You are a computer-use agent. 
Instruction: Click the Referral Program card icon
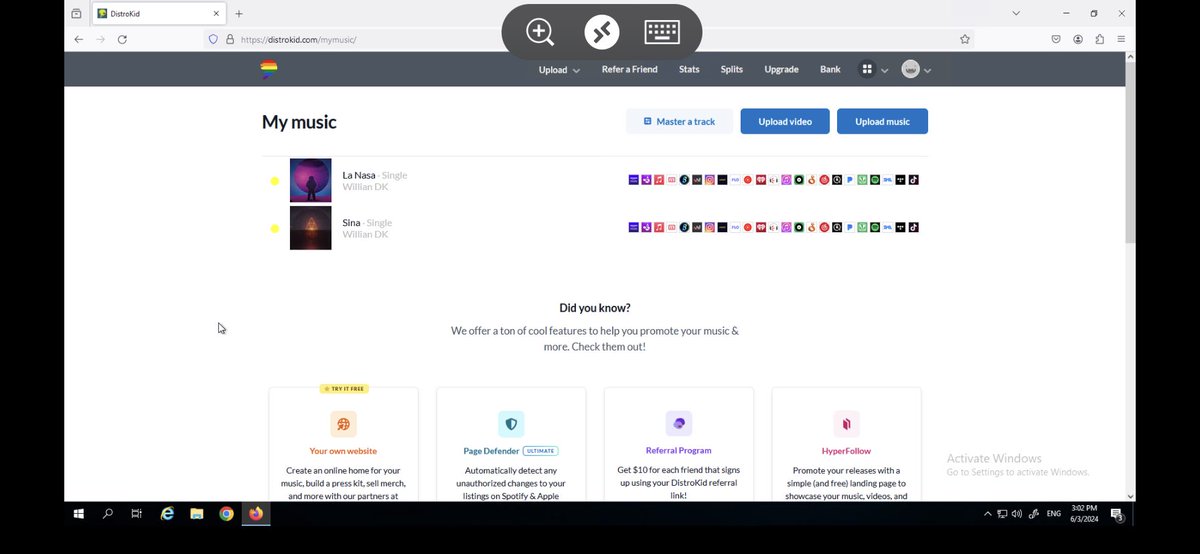[x=679, y=423]
